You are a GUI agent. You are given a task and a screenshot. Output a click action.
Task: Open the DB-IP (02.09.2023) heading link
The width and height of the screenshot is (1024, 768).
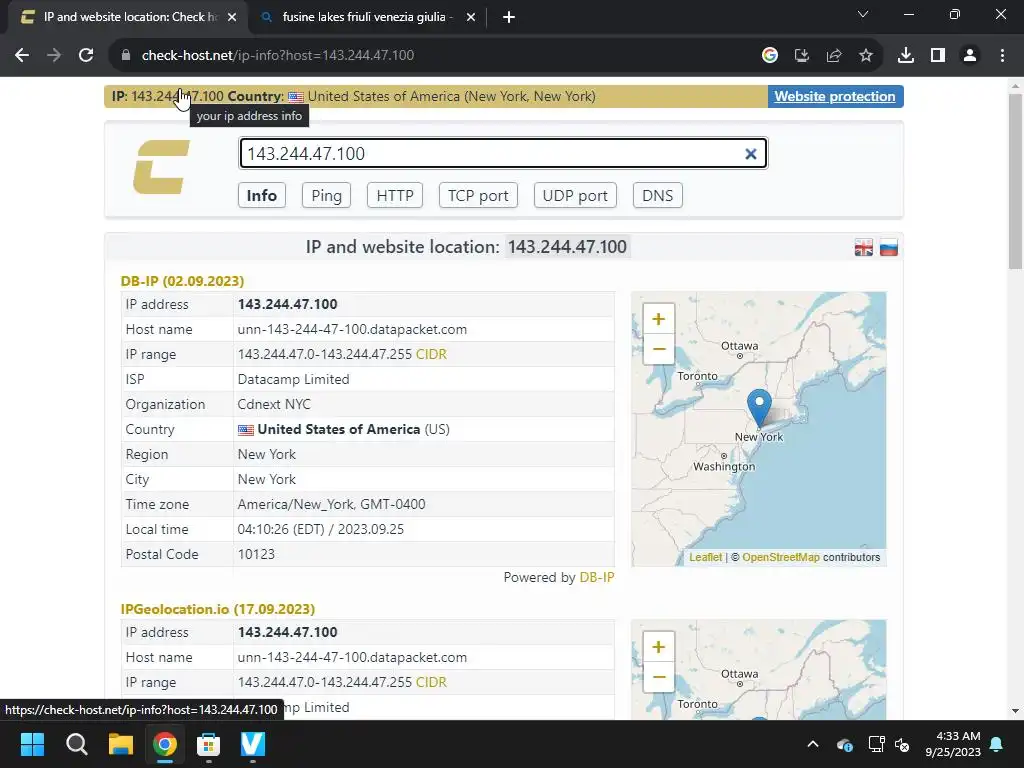click(x=182, y=281)
